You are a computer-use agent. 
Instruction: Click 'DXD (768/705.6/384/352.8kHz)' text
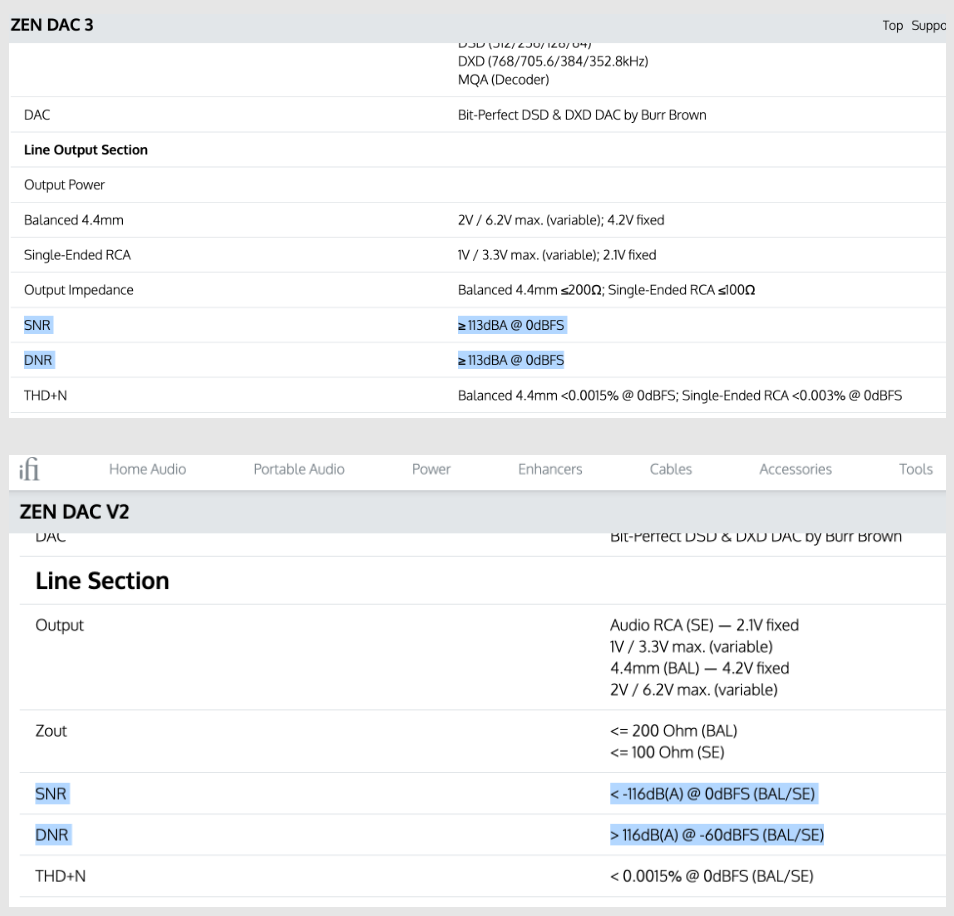553,61
